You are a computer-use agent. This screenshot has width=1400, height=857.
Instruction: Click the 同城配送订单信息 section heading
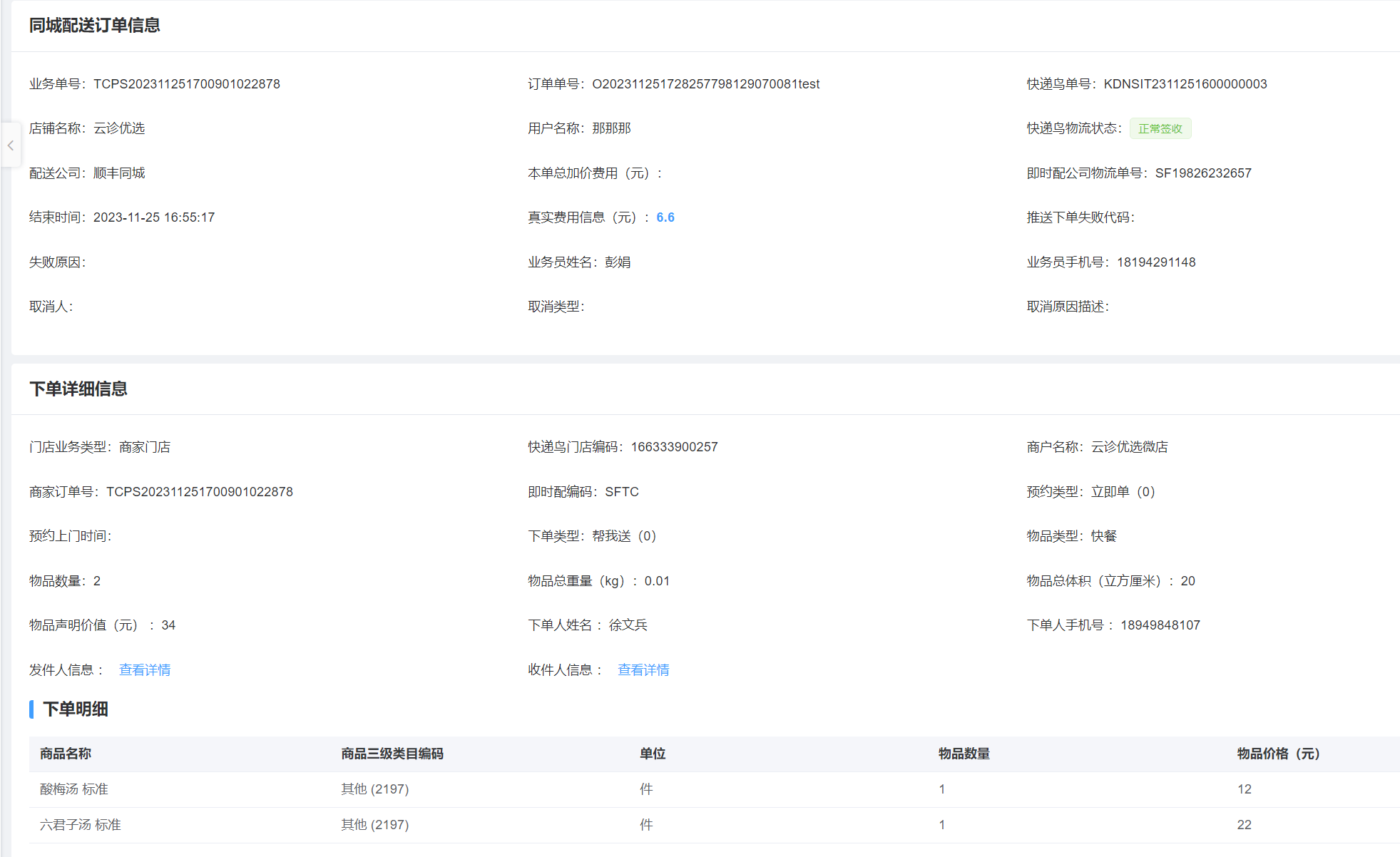pos(95,26)
